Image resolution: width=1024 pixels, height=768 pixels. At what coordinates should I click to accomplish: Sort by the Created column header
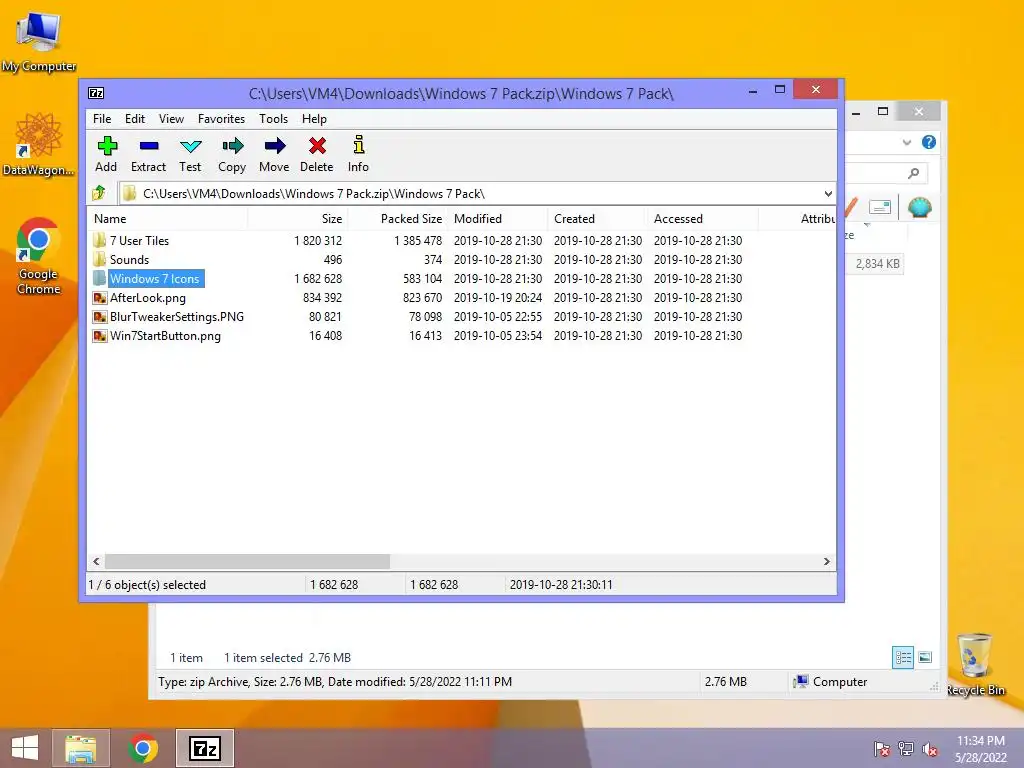tap(598, 219)
